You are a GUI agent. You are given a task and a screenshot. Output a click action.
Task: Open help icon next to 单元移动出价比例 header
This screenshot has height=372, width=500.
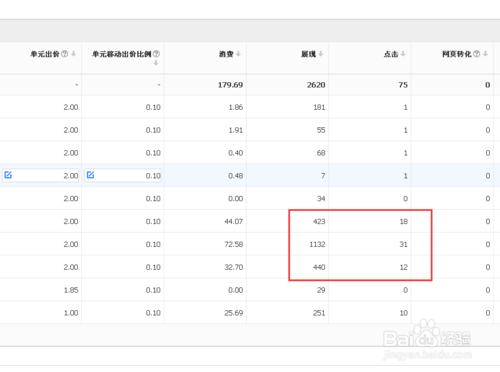click(156, 54)
